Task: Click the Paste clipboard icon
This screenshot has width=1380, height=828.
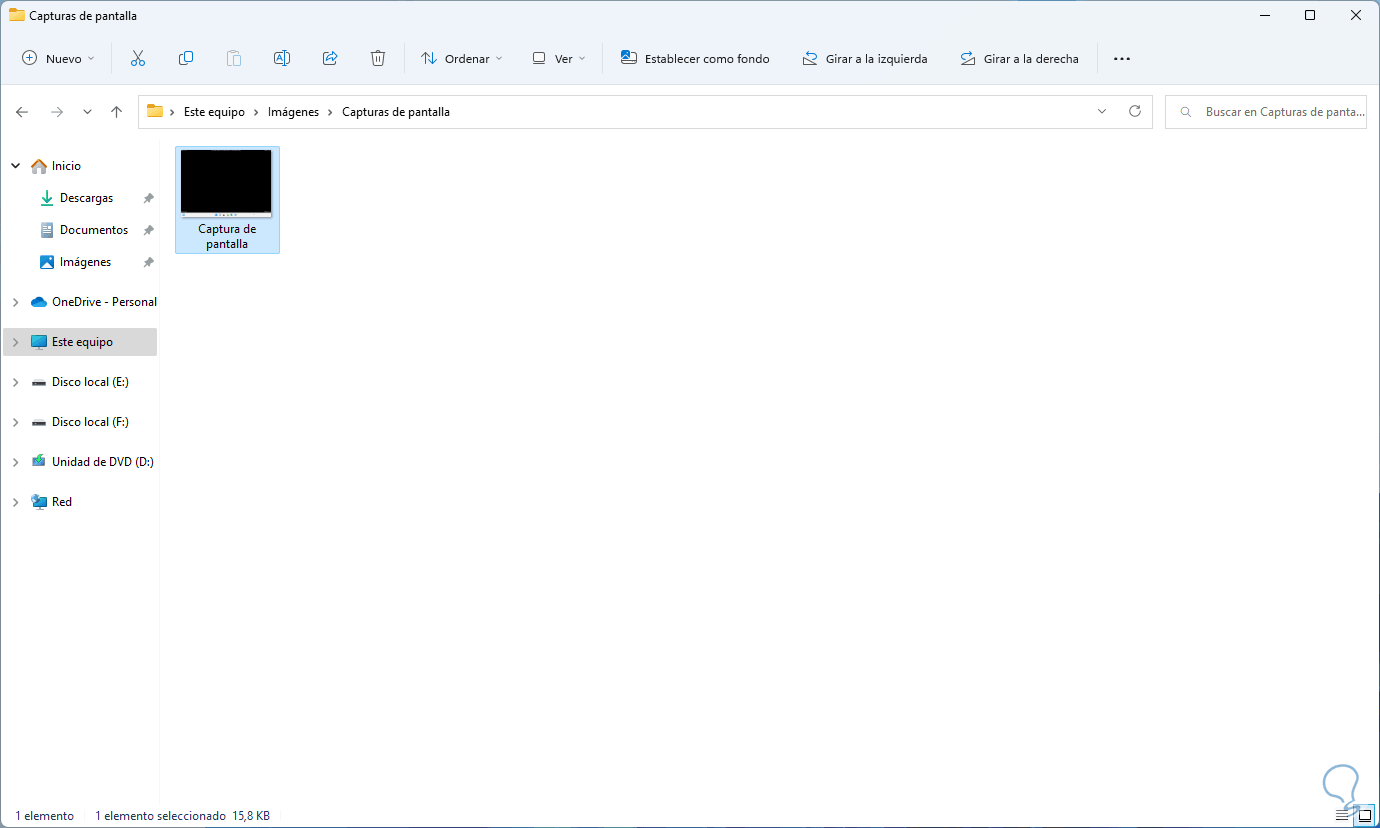Action: [x=234, y=59]
